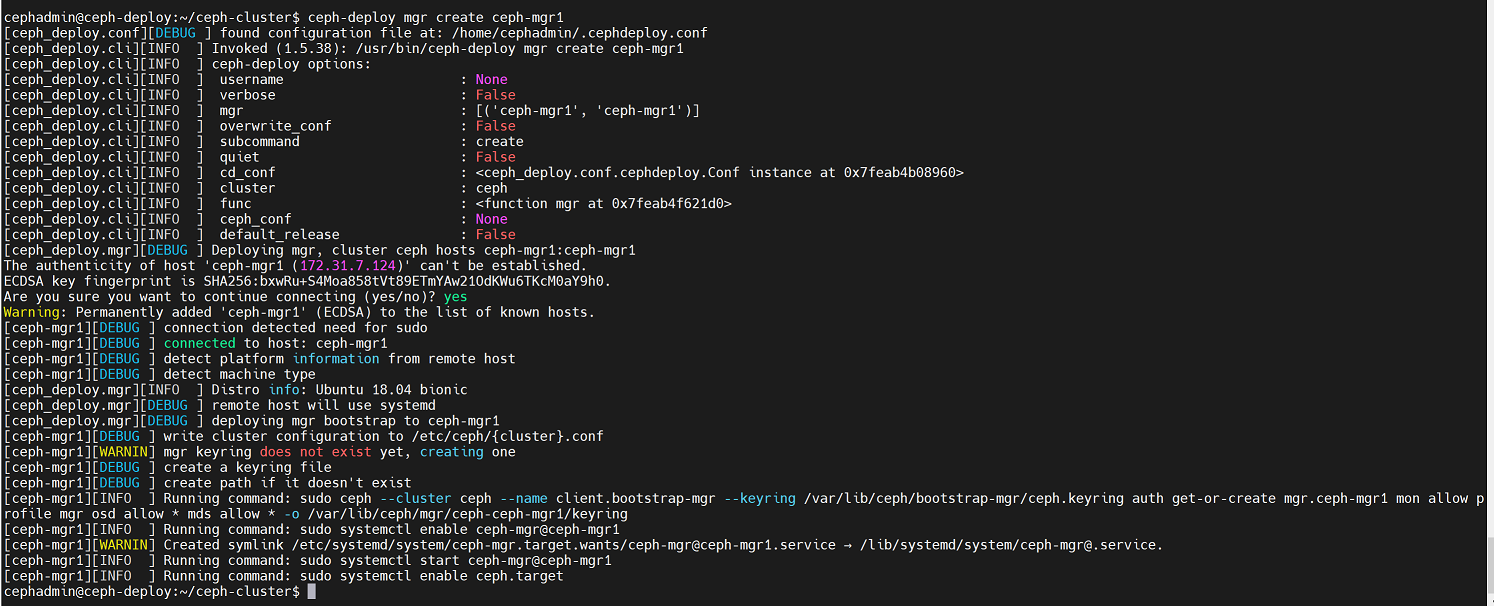Image resolution: width=1494 pixels, height=606 pixels.
Task: Select the ECDSA SHA256 fingerprint string
Action: click(x=407, y=281)
